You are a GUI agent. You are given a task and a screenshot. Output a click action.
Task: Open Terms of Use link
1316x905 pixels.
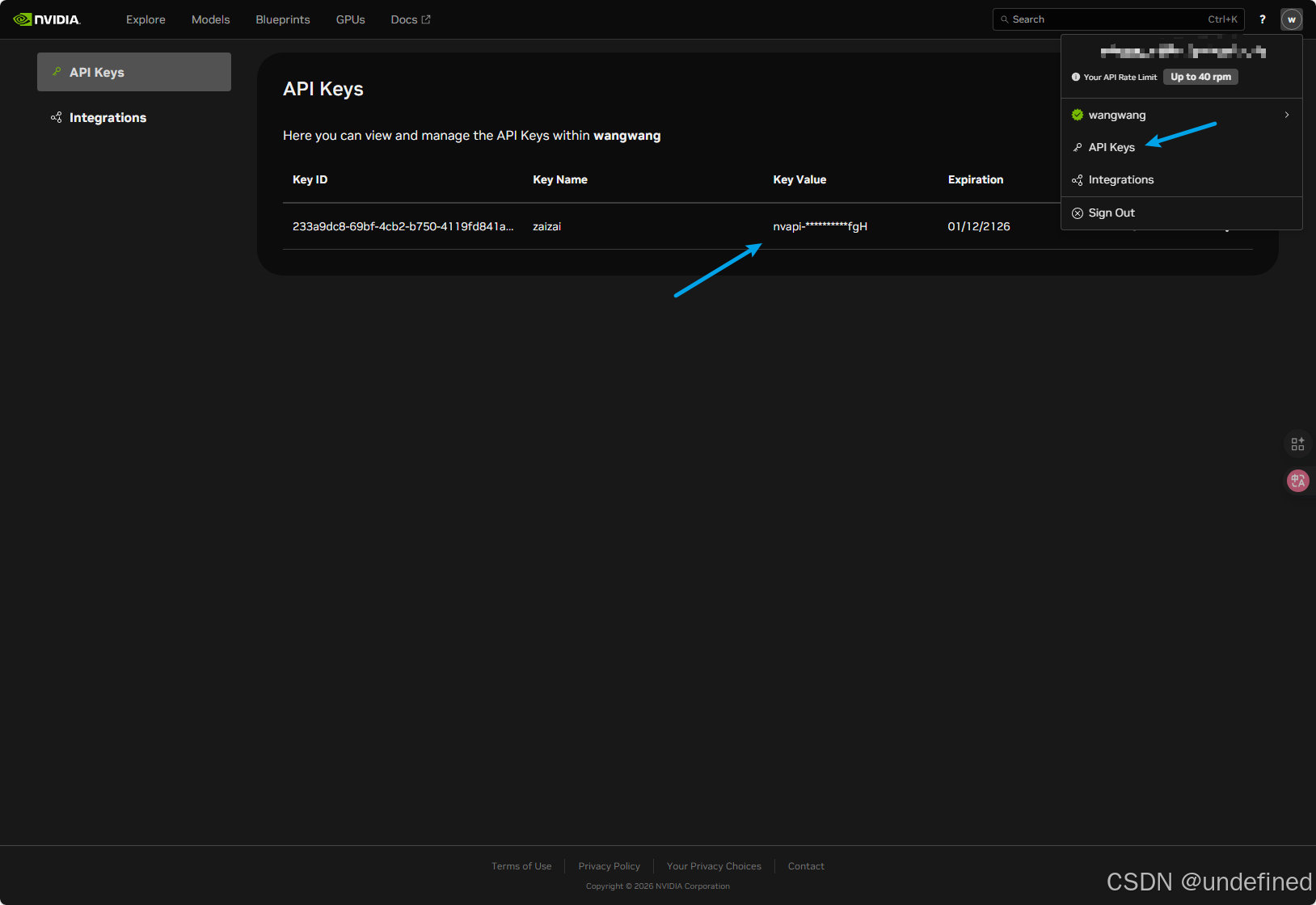pos(521,866)
